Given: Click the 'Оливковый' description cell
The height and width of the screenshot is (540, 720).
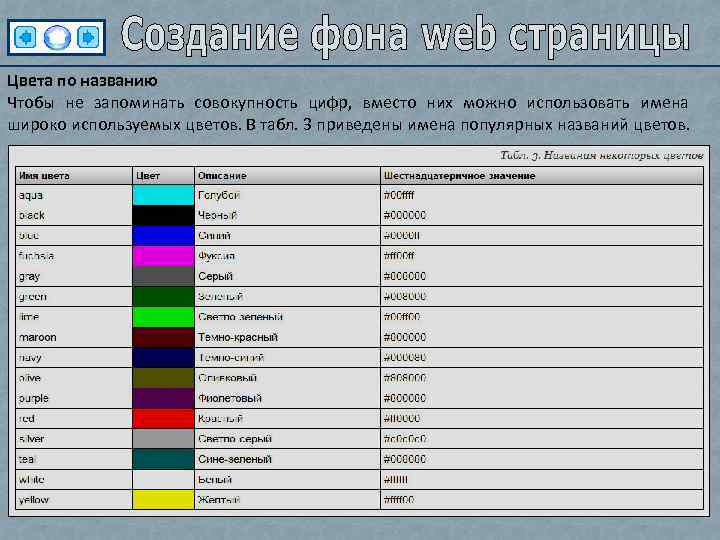Looking at the screenshot, I should point(287,378).
